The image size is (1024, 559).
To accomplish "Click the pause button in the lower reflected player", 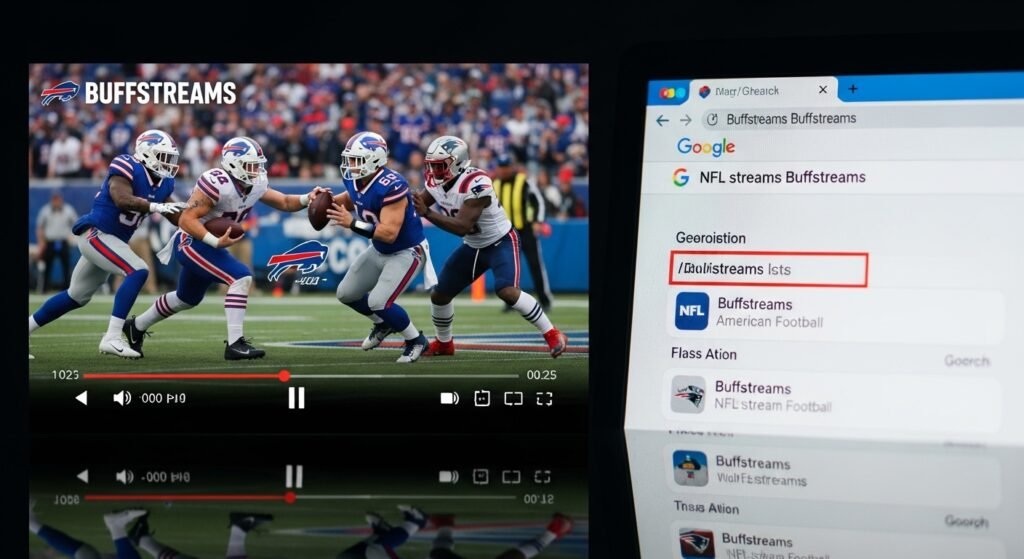I will point(295,477).
